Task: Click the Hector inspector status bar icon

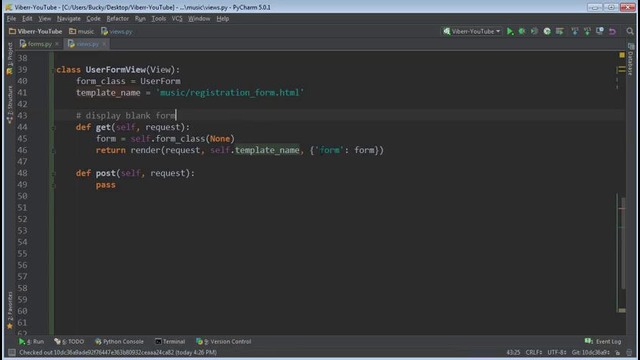Action: pos(630,353)
